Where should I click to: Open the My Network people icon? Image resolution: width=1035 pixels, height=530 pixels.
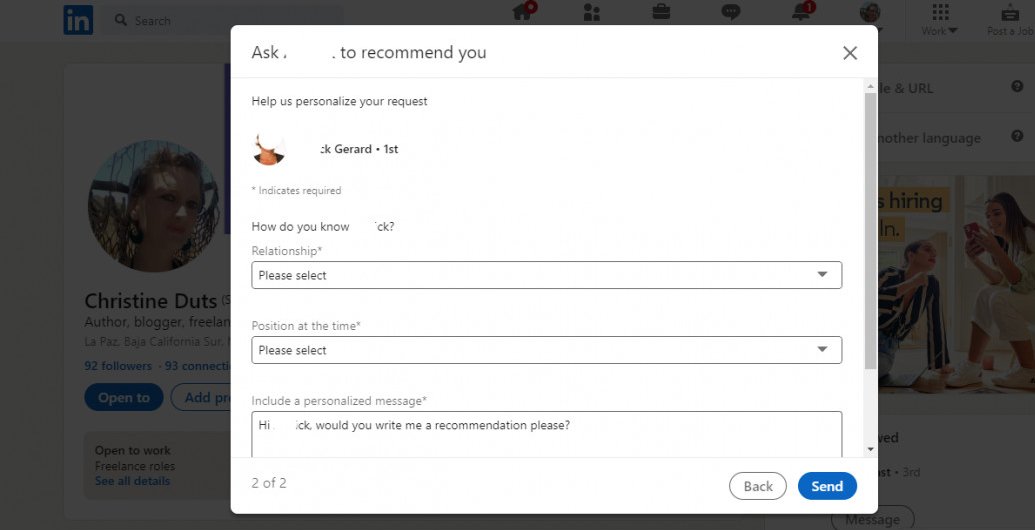click(591, 12)
